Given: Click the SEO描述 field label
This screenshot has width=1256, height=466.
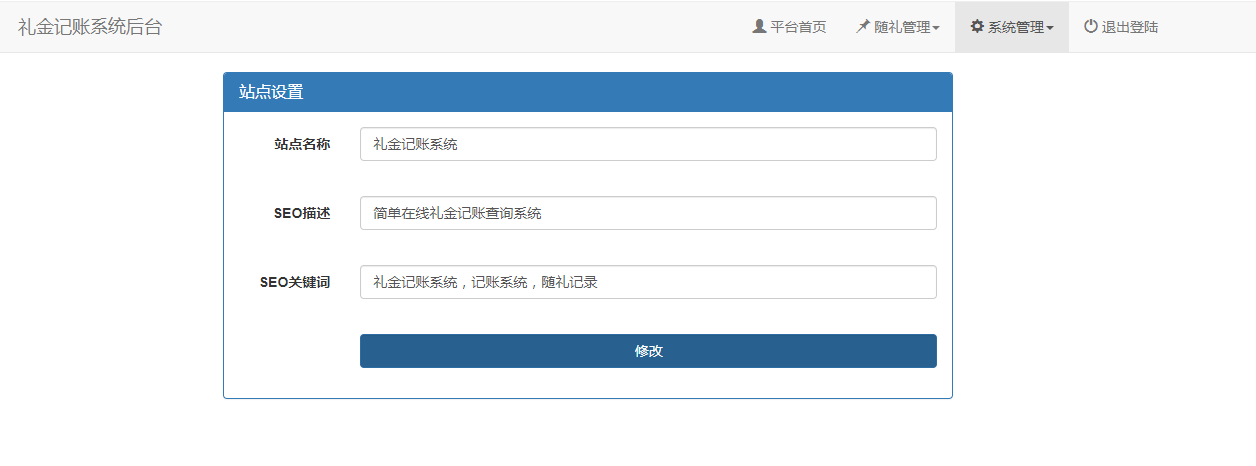Looking at the screenshot, I should (302, 213).
